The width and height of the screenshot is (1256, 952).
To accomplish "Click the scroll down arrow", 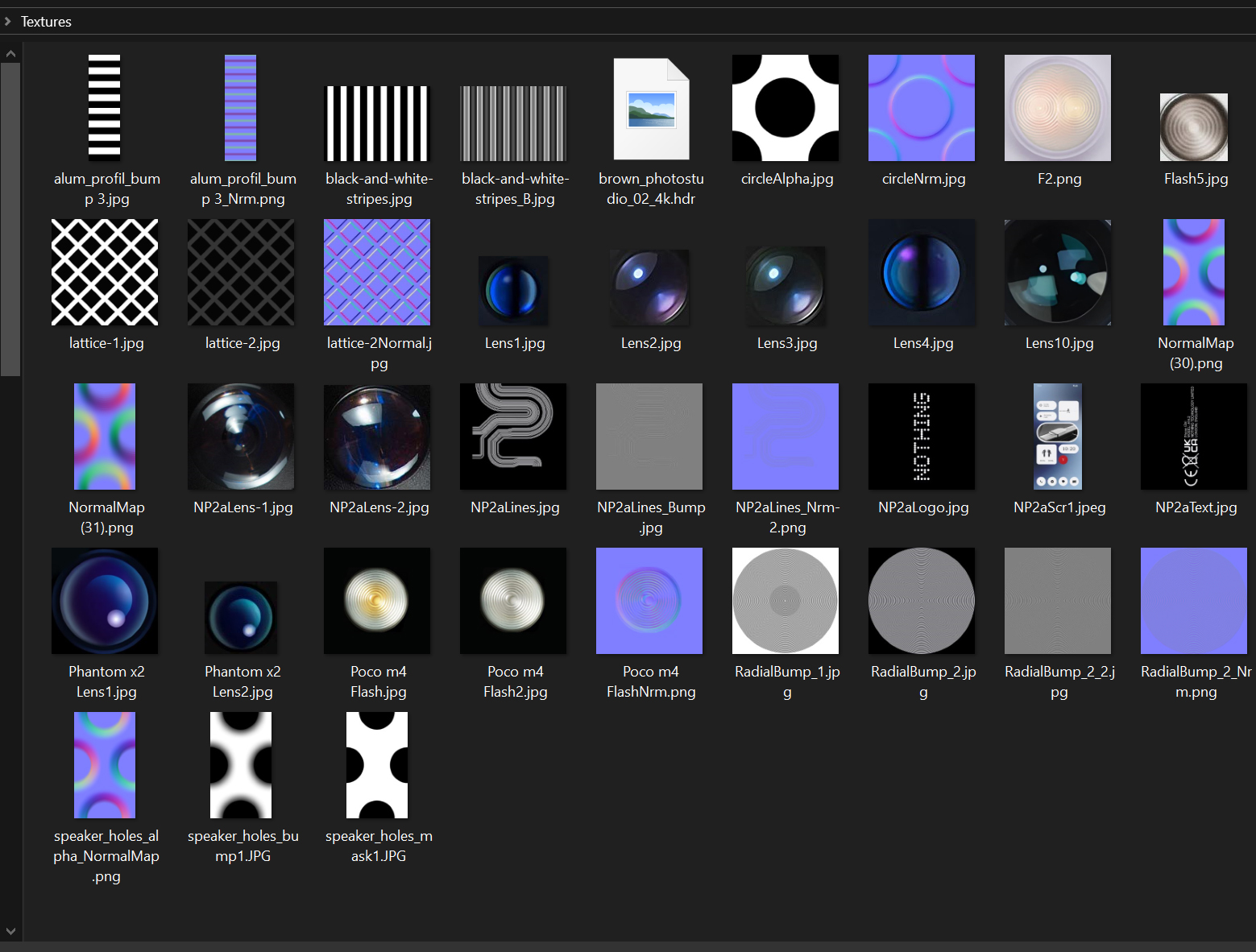I will tap(10, 932).
